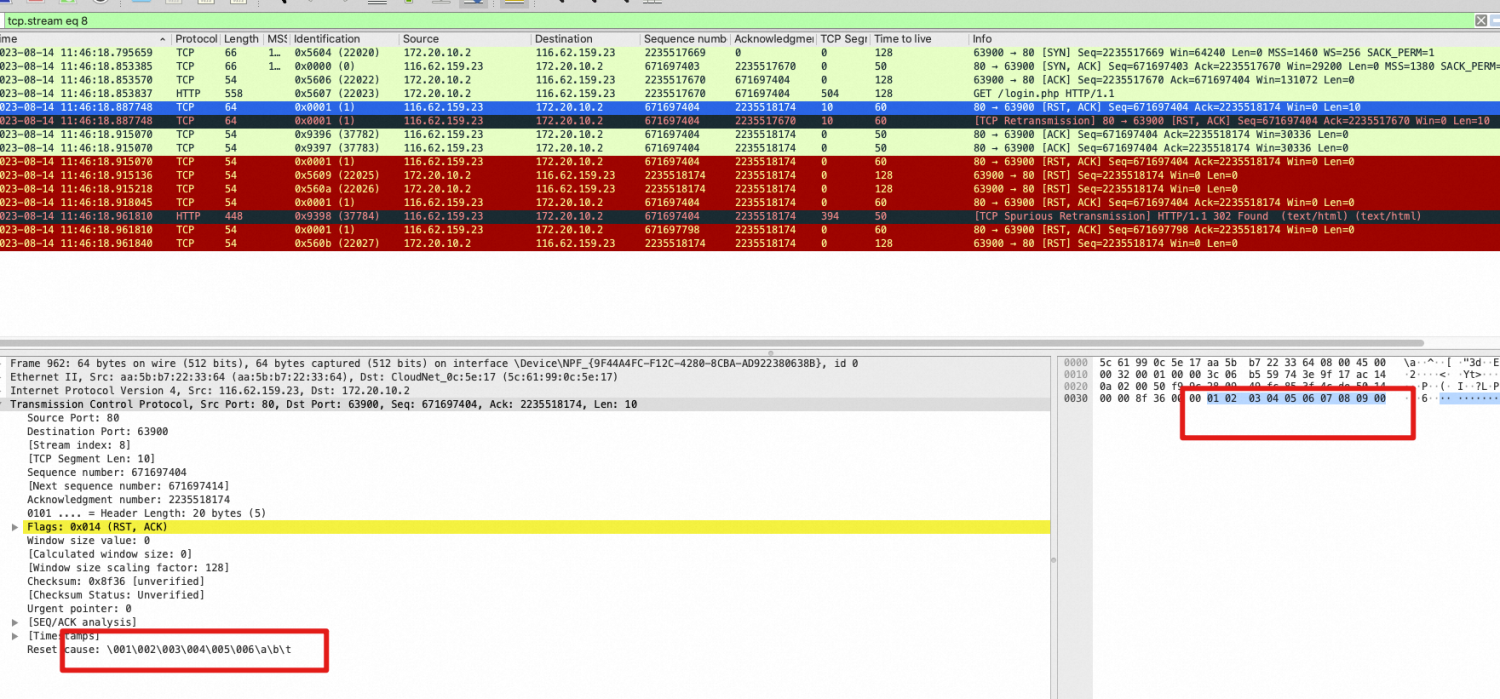
Task: Select the Header Length: 20 bytes field
Action: click(146, 513)
